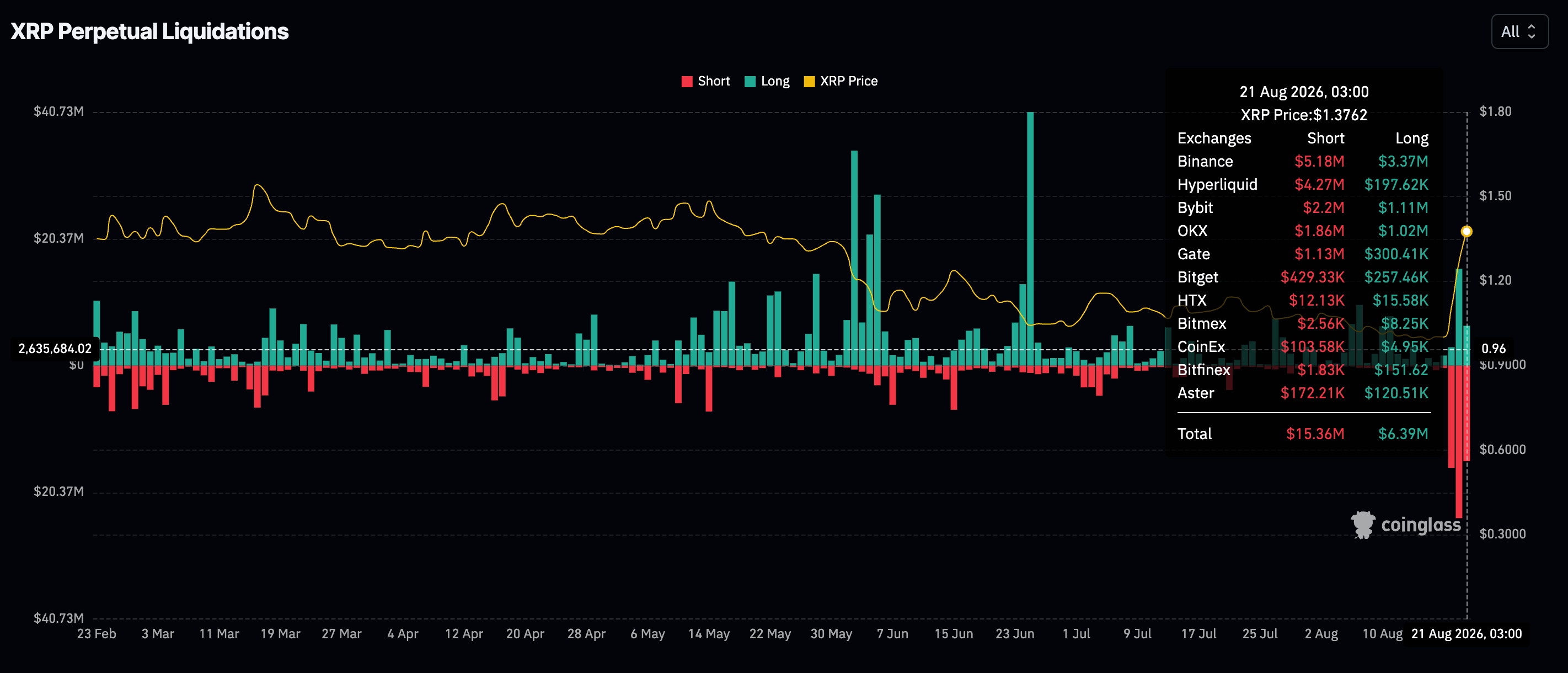Click the '0.96' price crosshair label

click(1493, 349)
